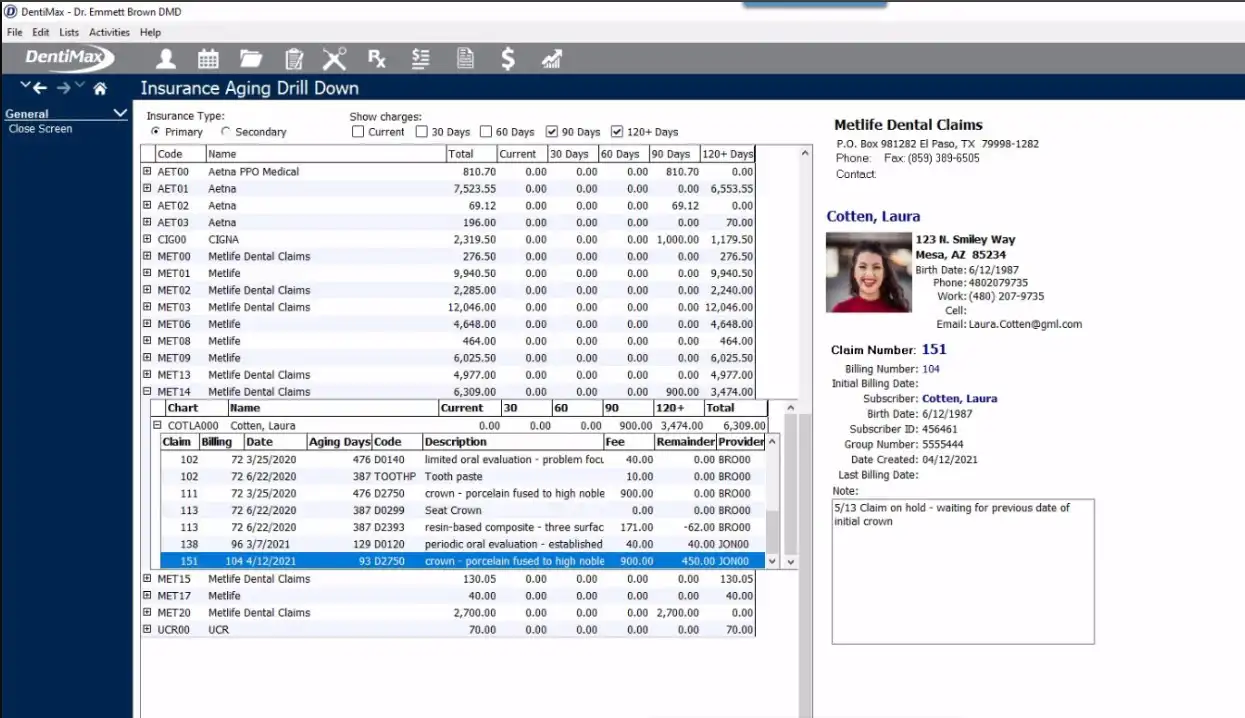Select the clinical tools icon
Viewport: 1245px width, 718px height.
pyautogui.click(x=334, y=58)
